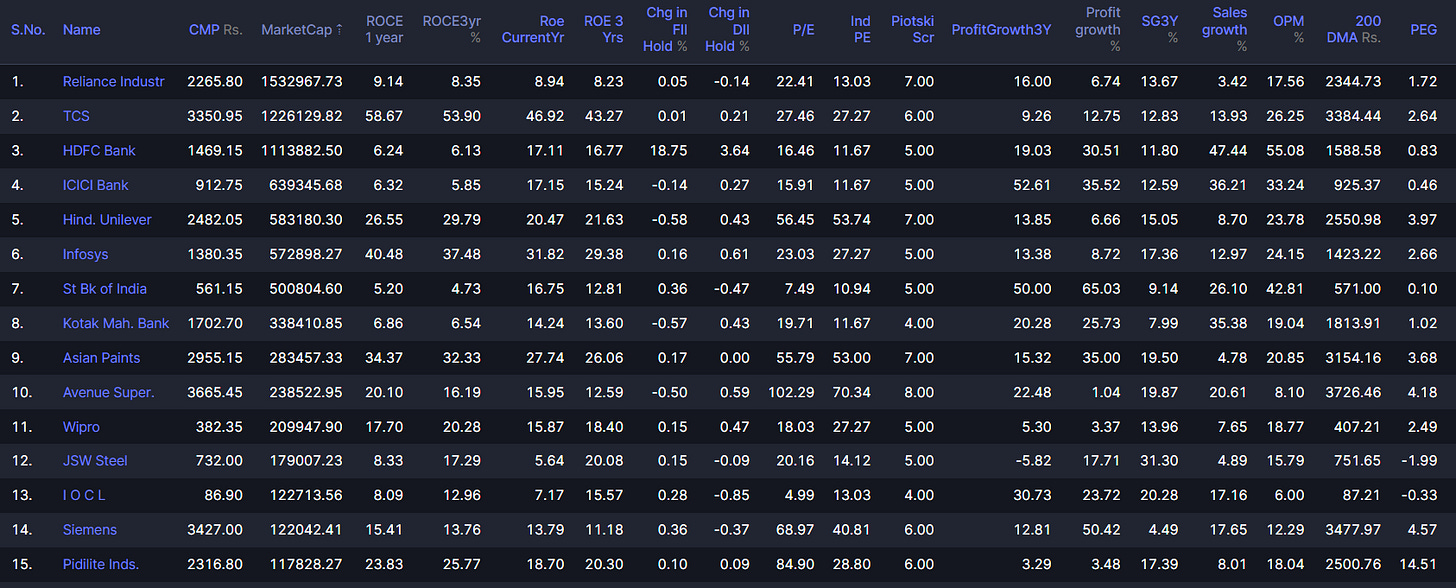Open the Avenue Super. company link

click(x=108, y=392)
